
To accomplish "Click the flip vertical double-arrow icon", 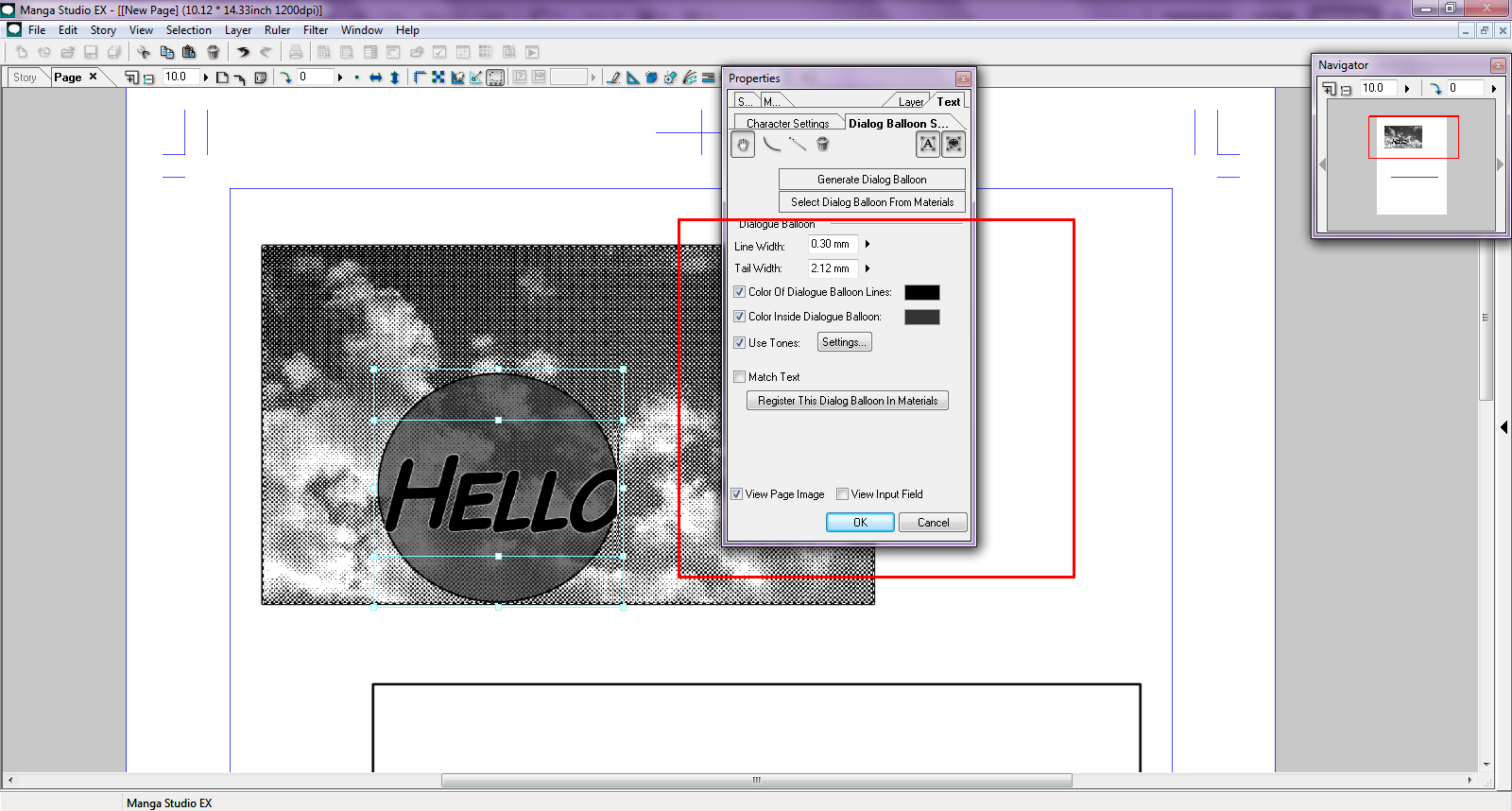I will click(x=395, y=78).
